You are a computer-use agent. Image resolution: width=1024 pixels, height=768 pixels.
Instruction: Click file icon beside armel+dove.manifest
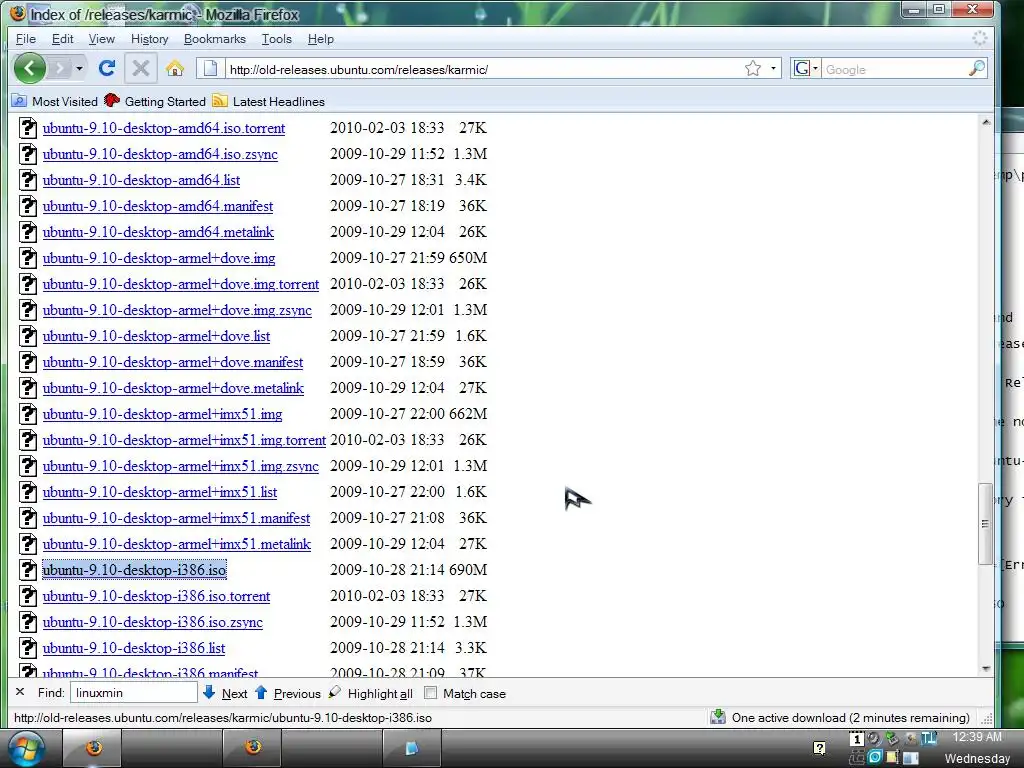pyautogui.click(x=27, y=362)
